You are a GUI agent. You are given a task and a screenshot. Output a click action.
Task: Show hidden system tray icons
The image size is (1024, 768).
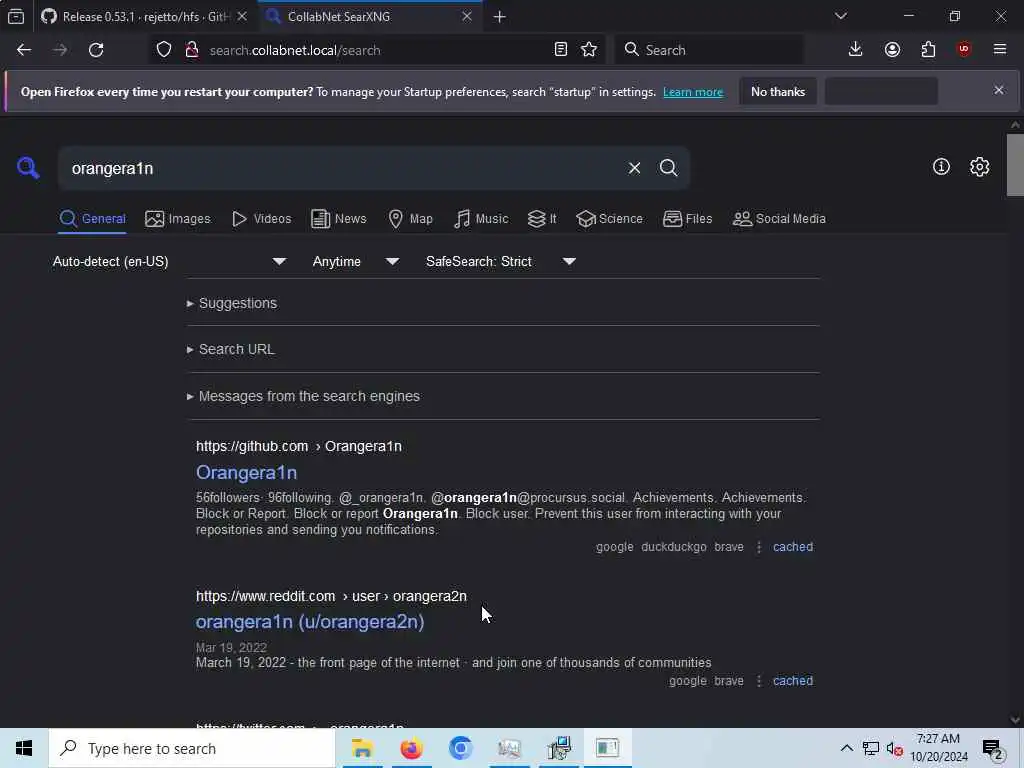pos(846,748)
